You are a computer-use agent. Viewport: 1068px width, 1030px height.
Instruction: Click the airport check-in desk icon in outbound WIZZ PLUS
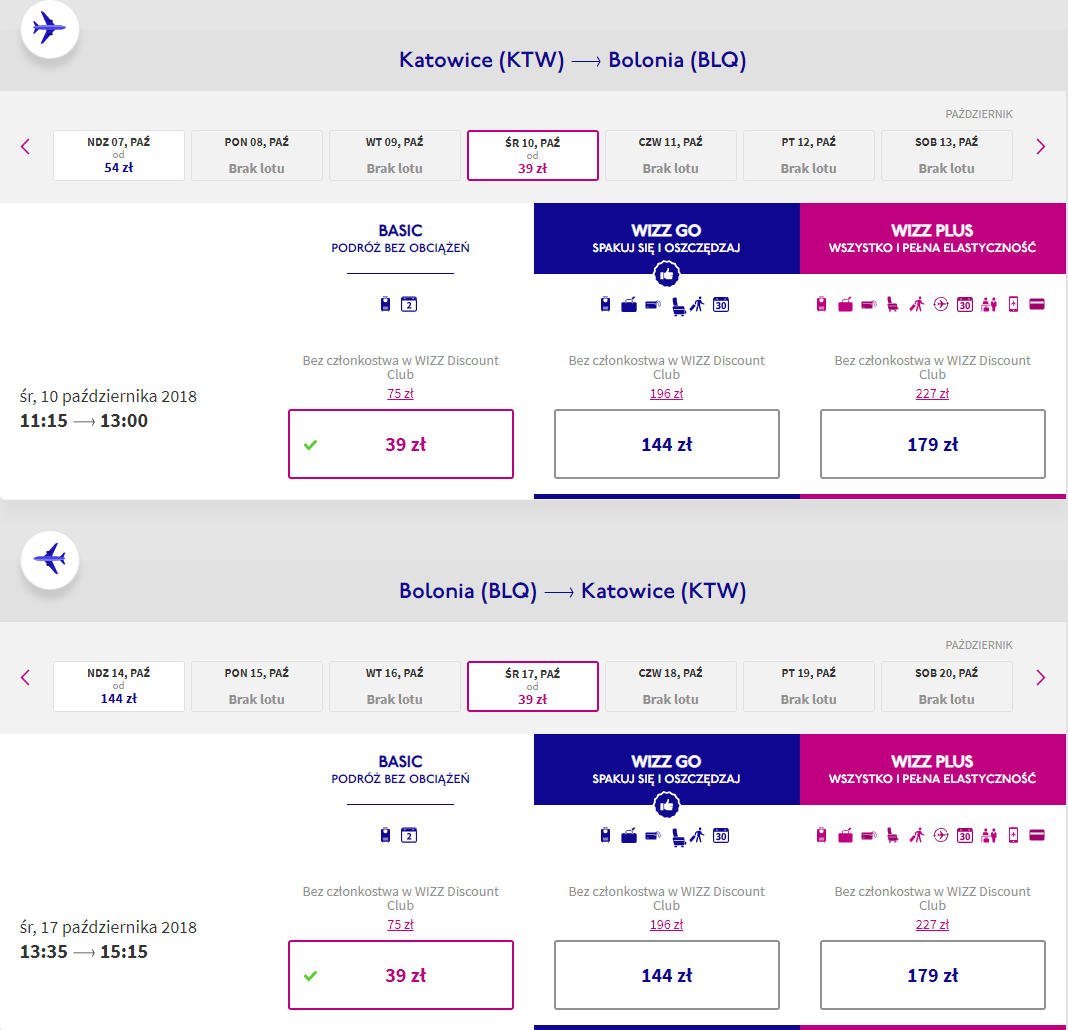tap(989, 305)
